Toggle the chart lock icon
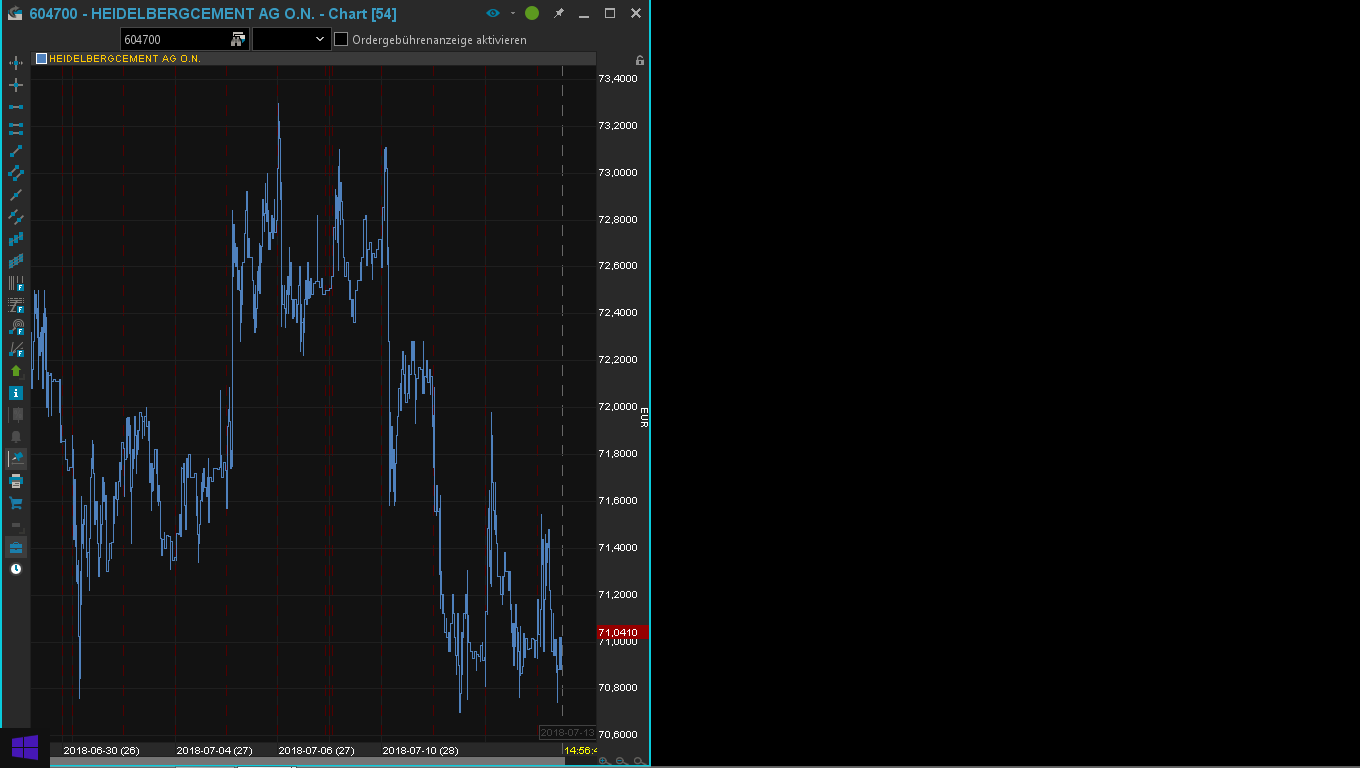Image resolution: width=1360 pixels, height=768 pixels. coord(640,60)
